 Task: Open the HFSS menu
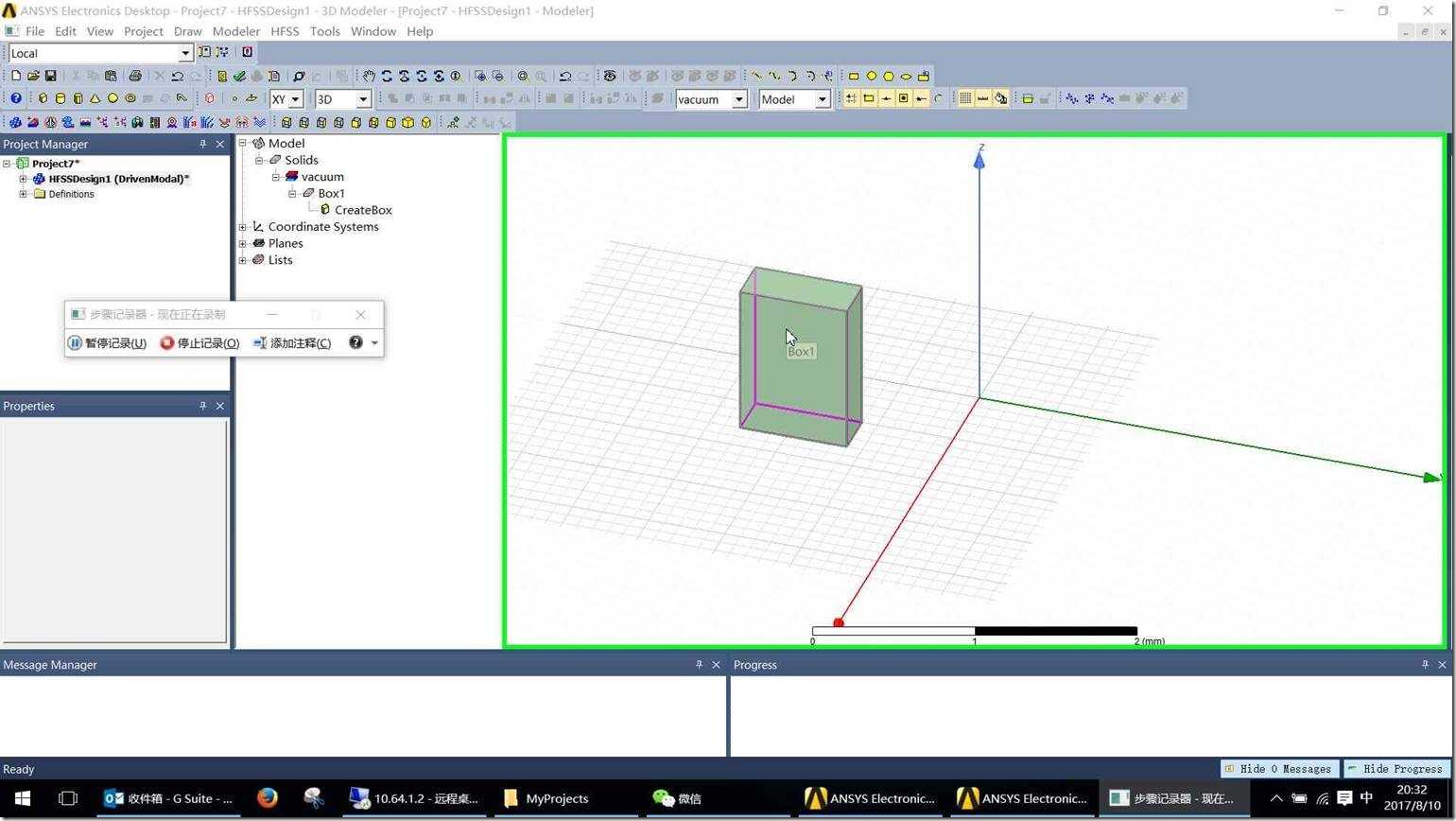(x=285, y=31)
